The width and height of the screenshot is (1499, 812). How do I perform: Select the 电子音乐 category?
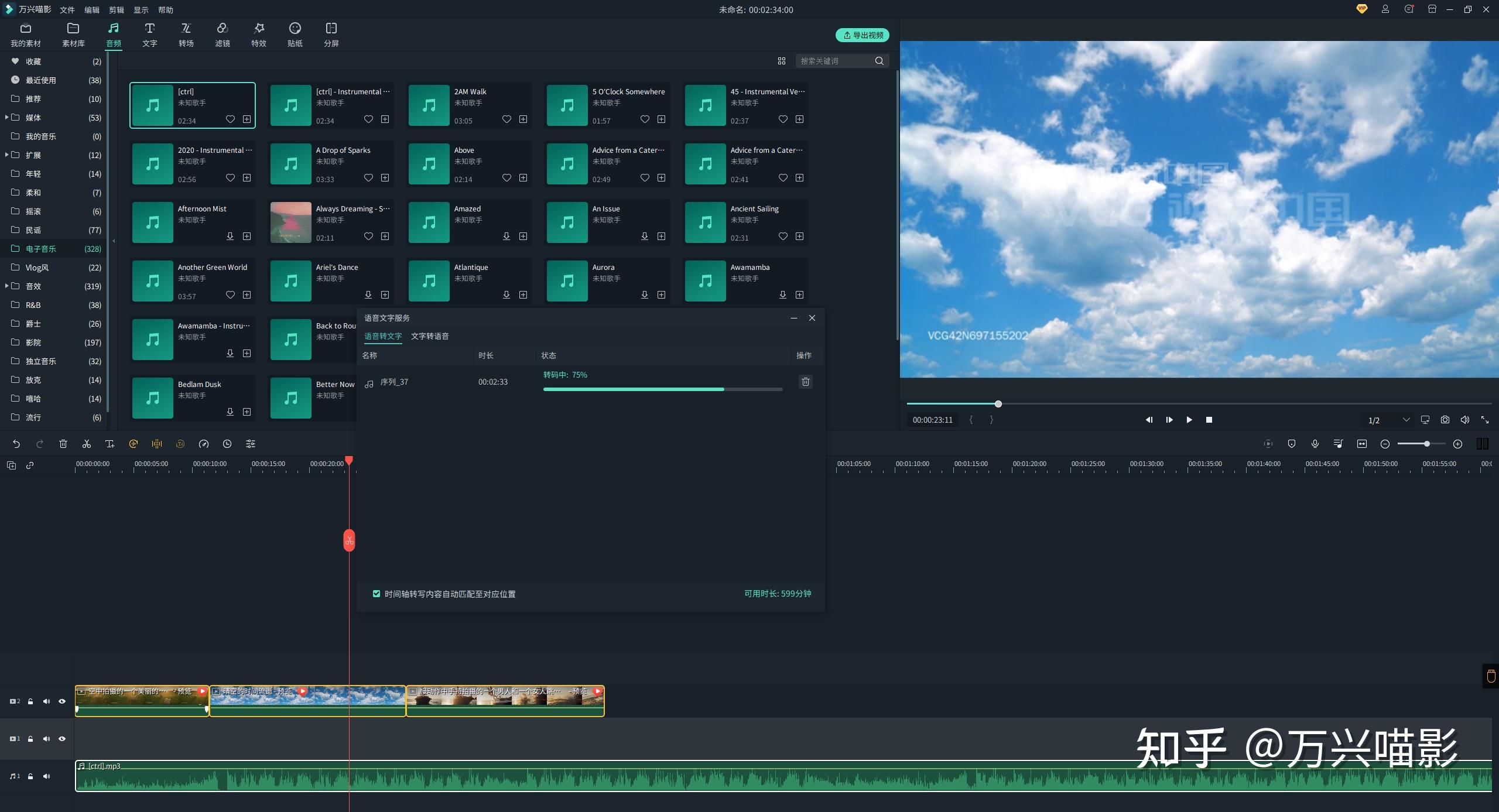53,249
